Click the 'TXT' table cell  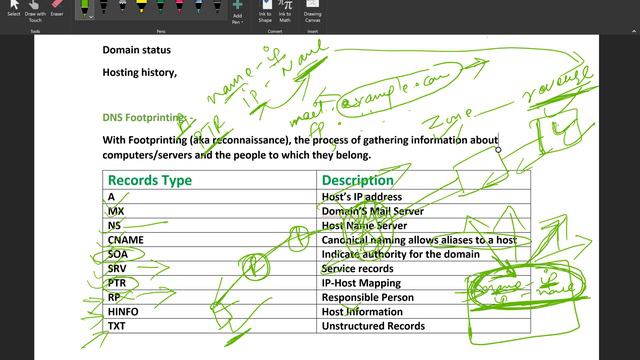click(x=209, y=326)
